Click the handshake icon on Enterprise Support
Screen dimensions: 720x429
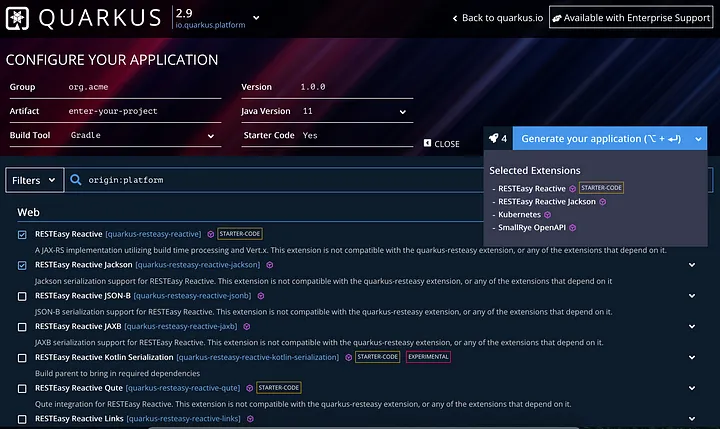[557, 18]
